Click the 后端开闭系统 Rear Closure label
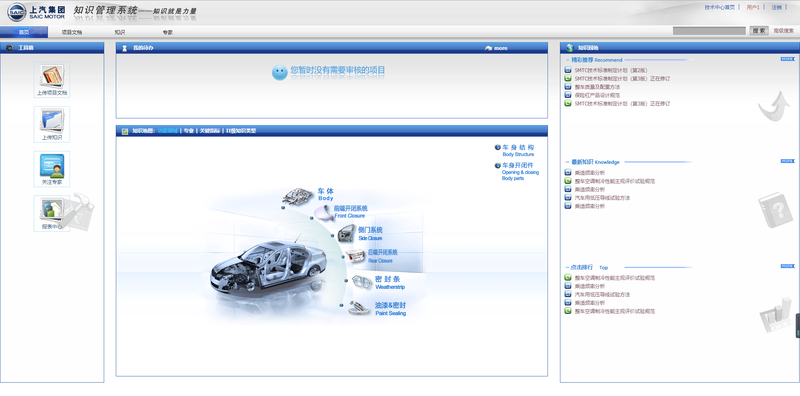800x396 pixels. [x=383, y=256]
